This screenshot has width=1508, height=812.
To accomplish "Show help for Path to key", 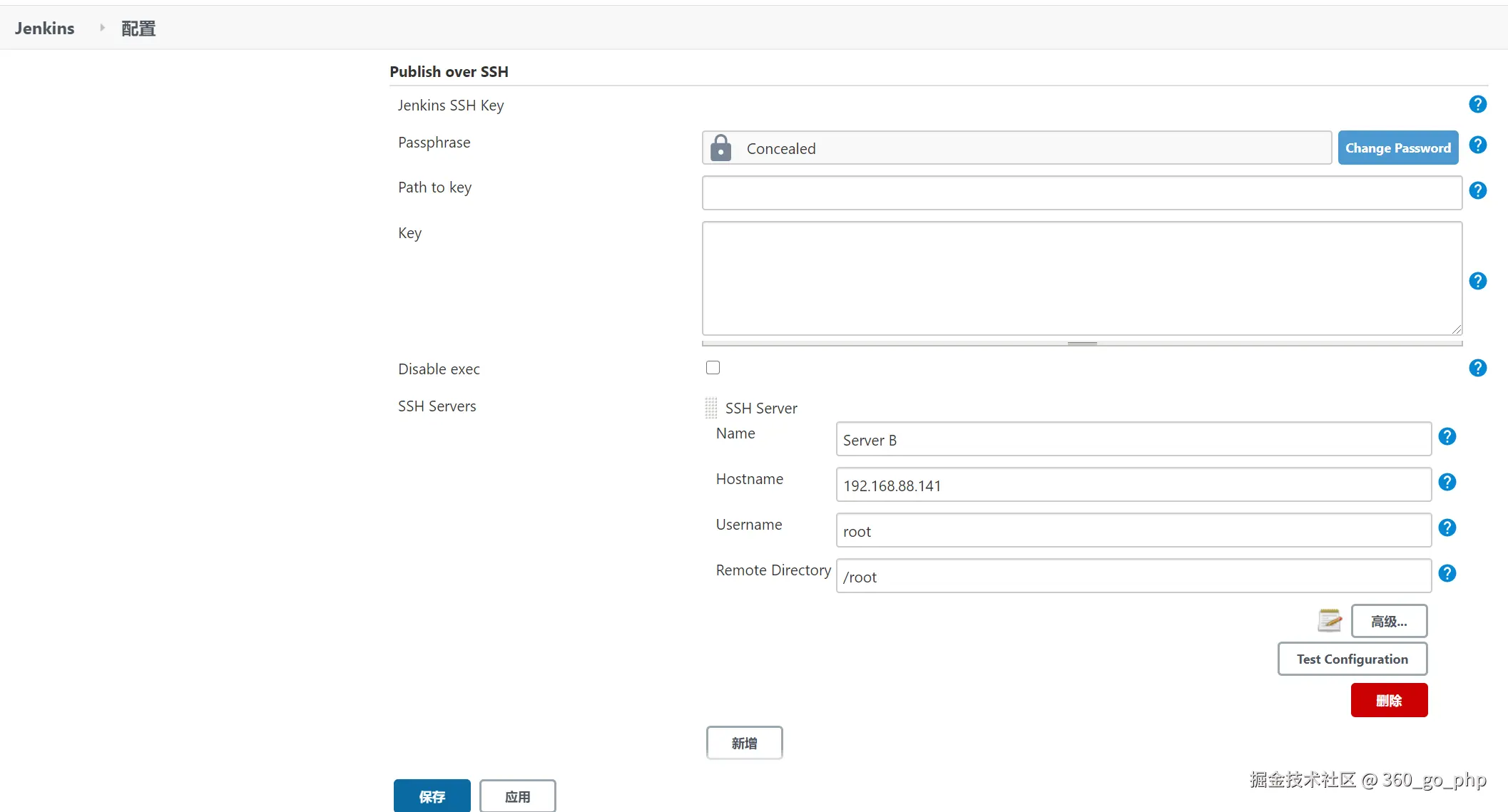I will pyautogui.click(x=1477, y=190).
